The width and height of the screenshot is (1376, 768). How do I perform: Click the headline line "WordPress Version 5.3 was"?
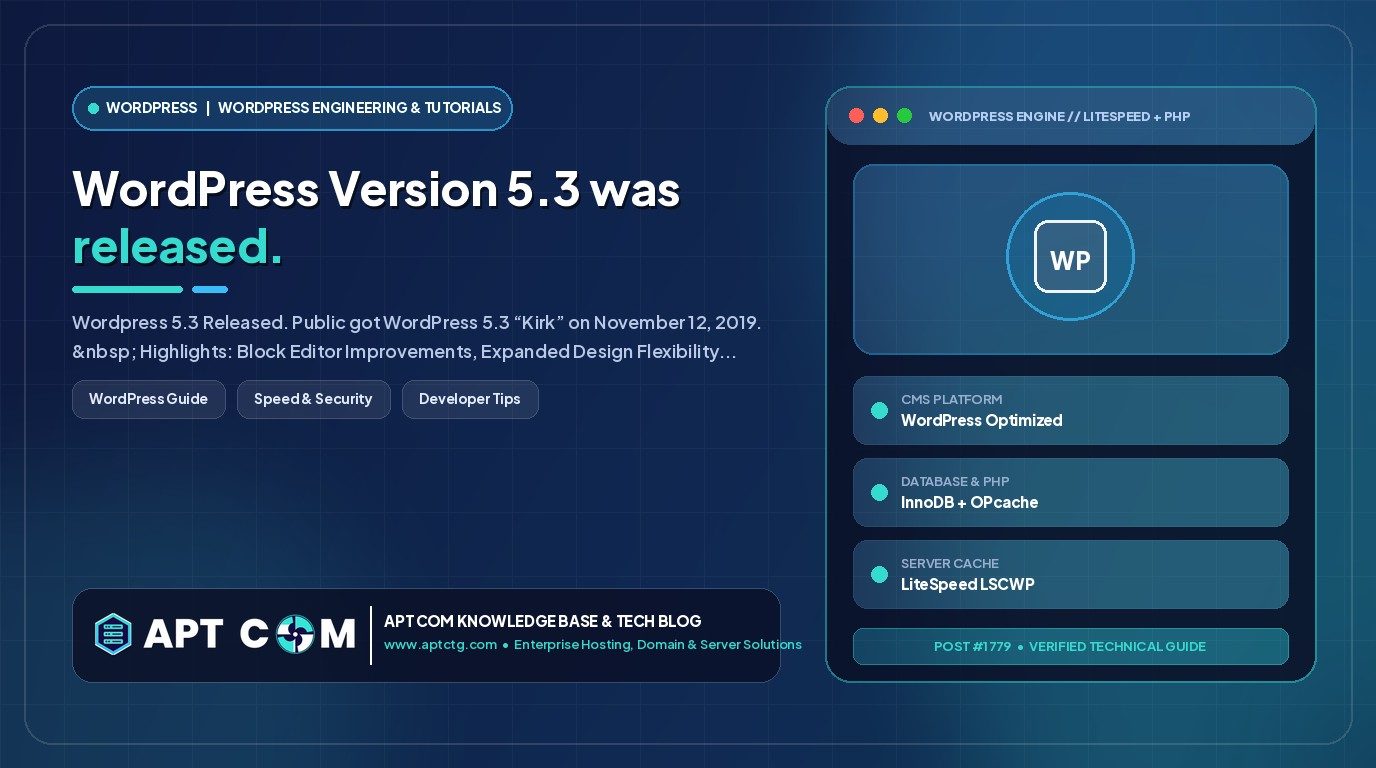[x=376, y=189]
